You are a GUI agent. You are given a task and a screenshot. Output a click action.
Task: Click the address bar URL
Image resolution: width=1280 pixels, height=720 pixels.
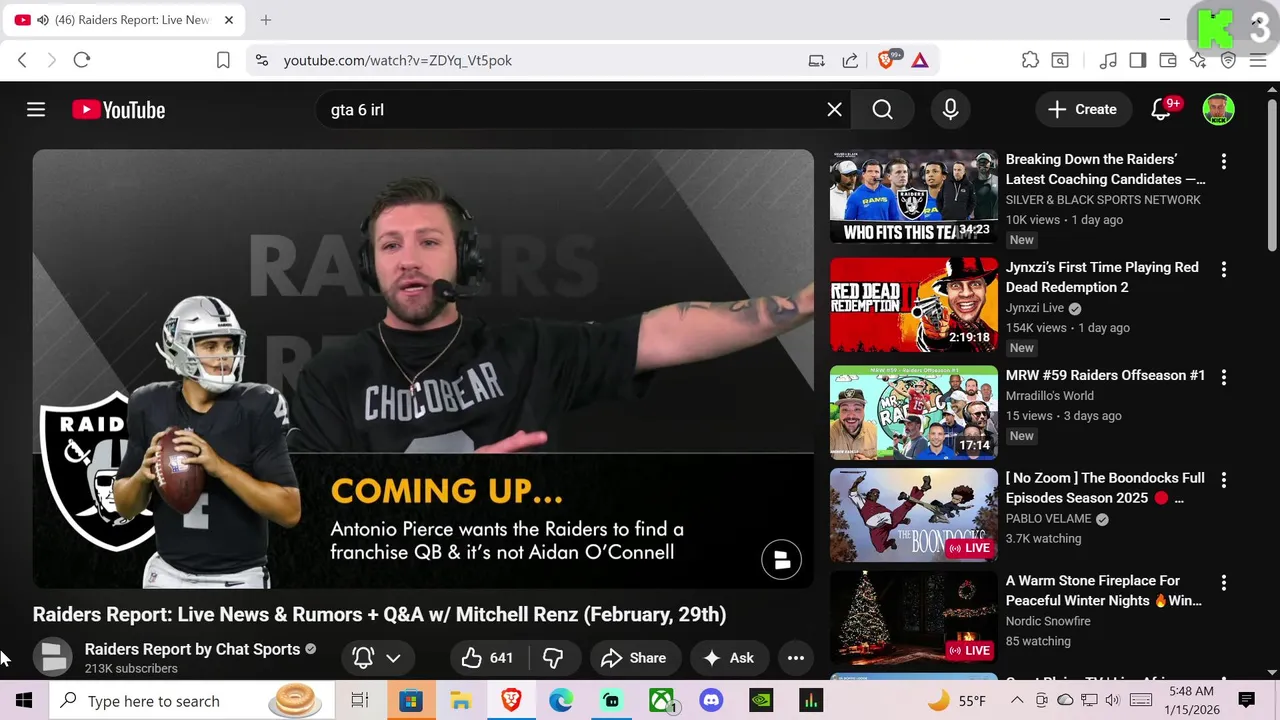coord(398,60)
